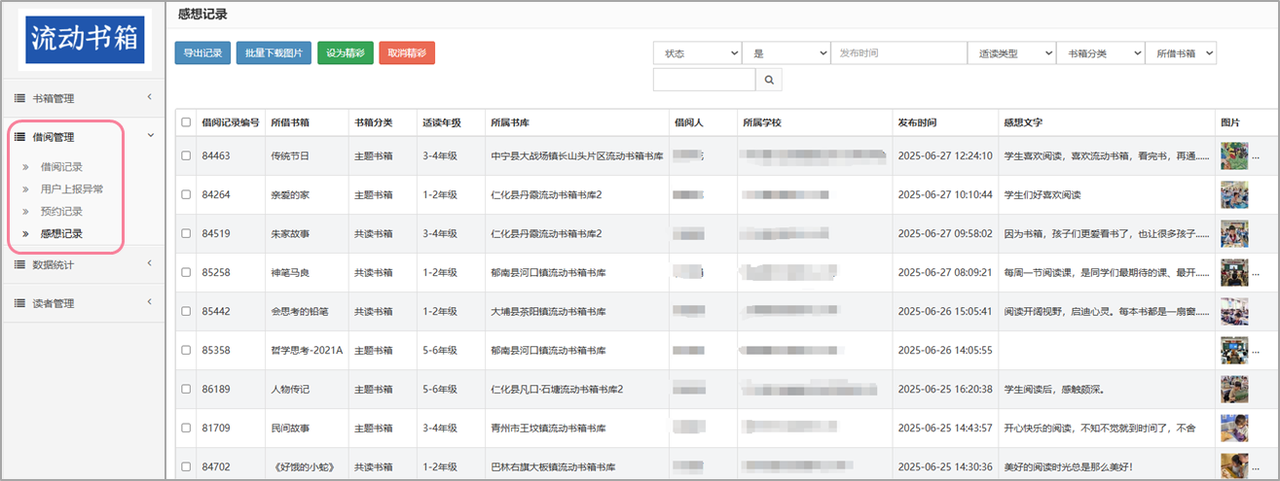Click the cell 神笔马良
The image size is (1280, 481).
(x=290, y=272)
